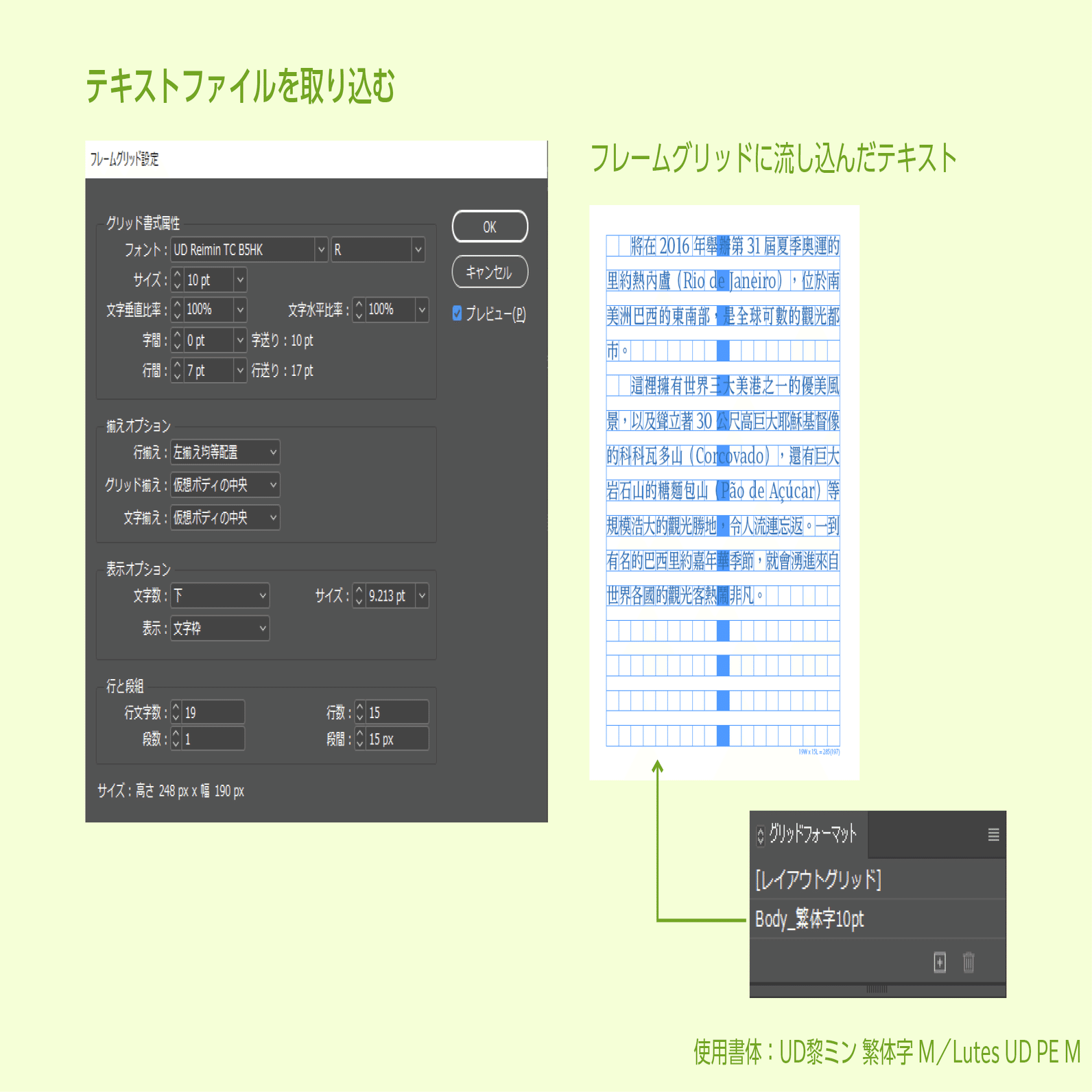Click the キャンセル button

point(490,272)
